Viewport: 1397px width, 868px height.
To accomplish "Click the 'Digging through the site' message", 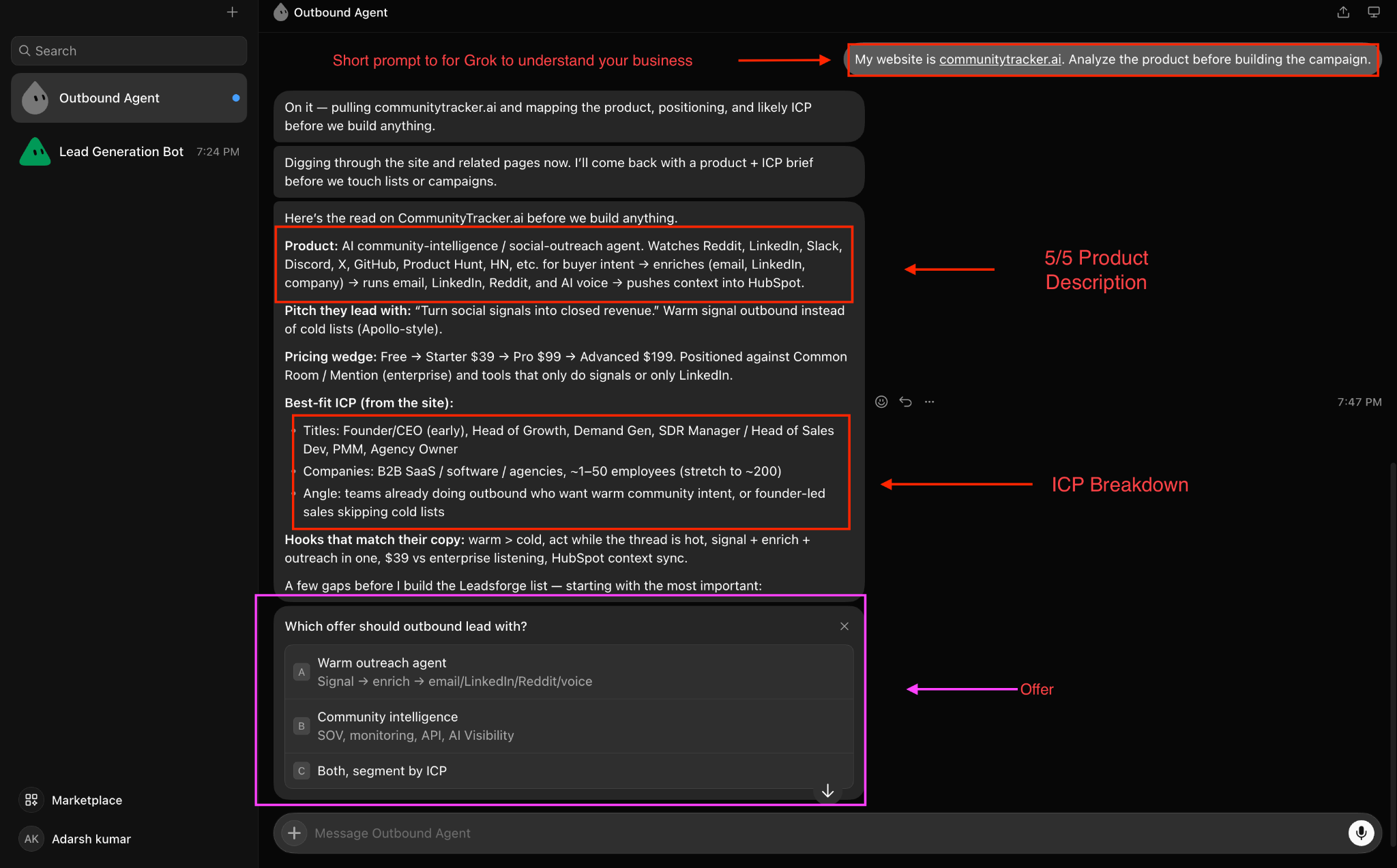I will point(569,172).
